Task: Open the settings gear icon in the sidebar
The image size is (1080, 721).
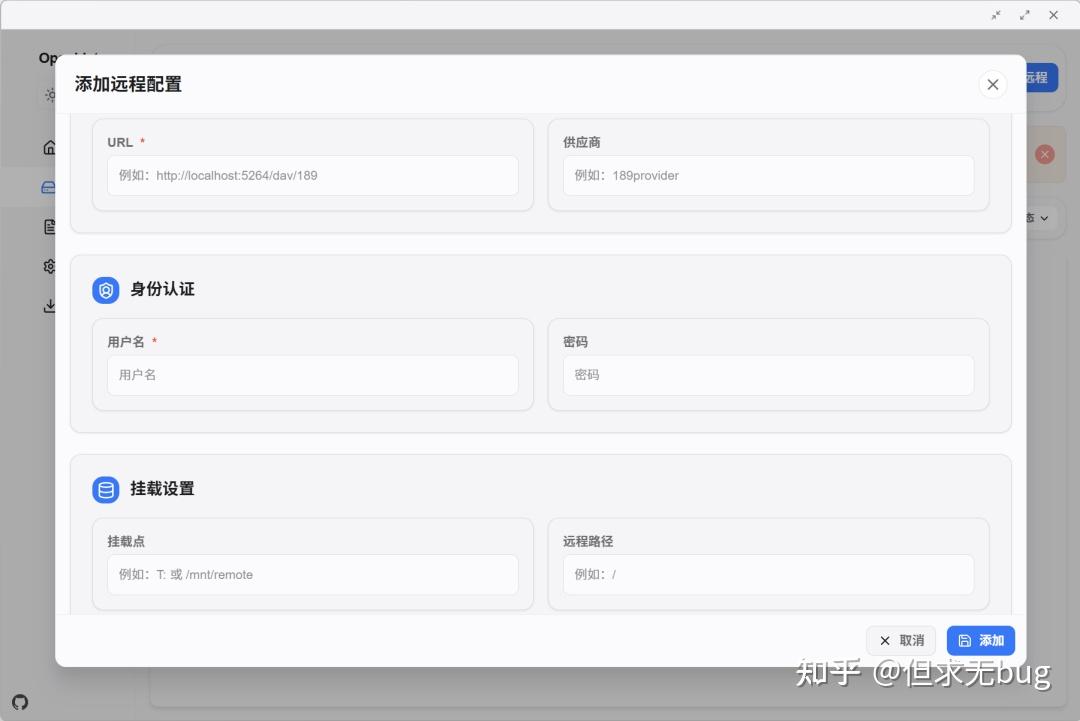Action: (x=50, y=266)
